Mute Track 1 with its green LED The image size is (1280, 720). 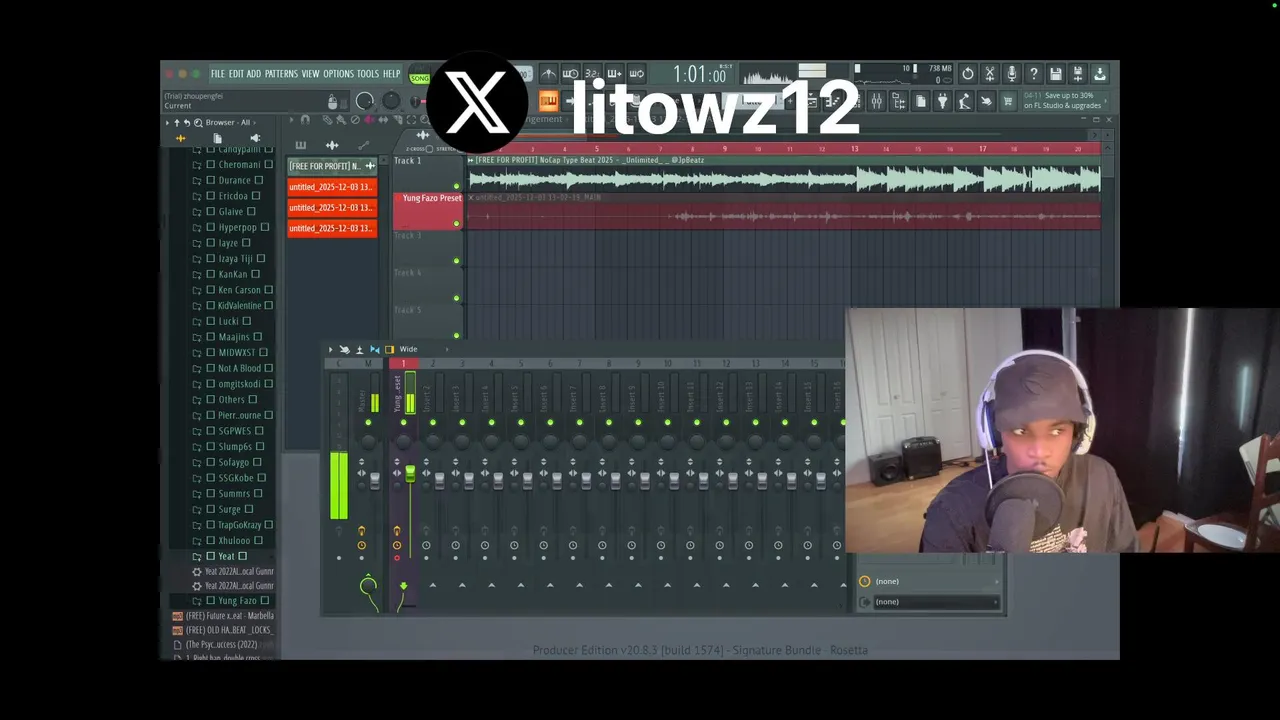(457, 186)
